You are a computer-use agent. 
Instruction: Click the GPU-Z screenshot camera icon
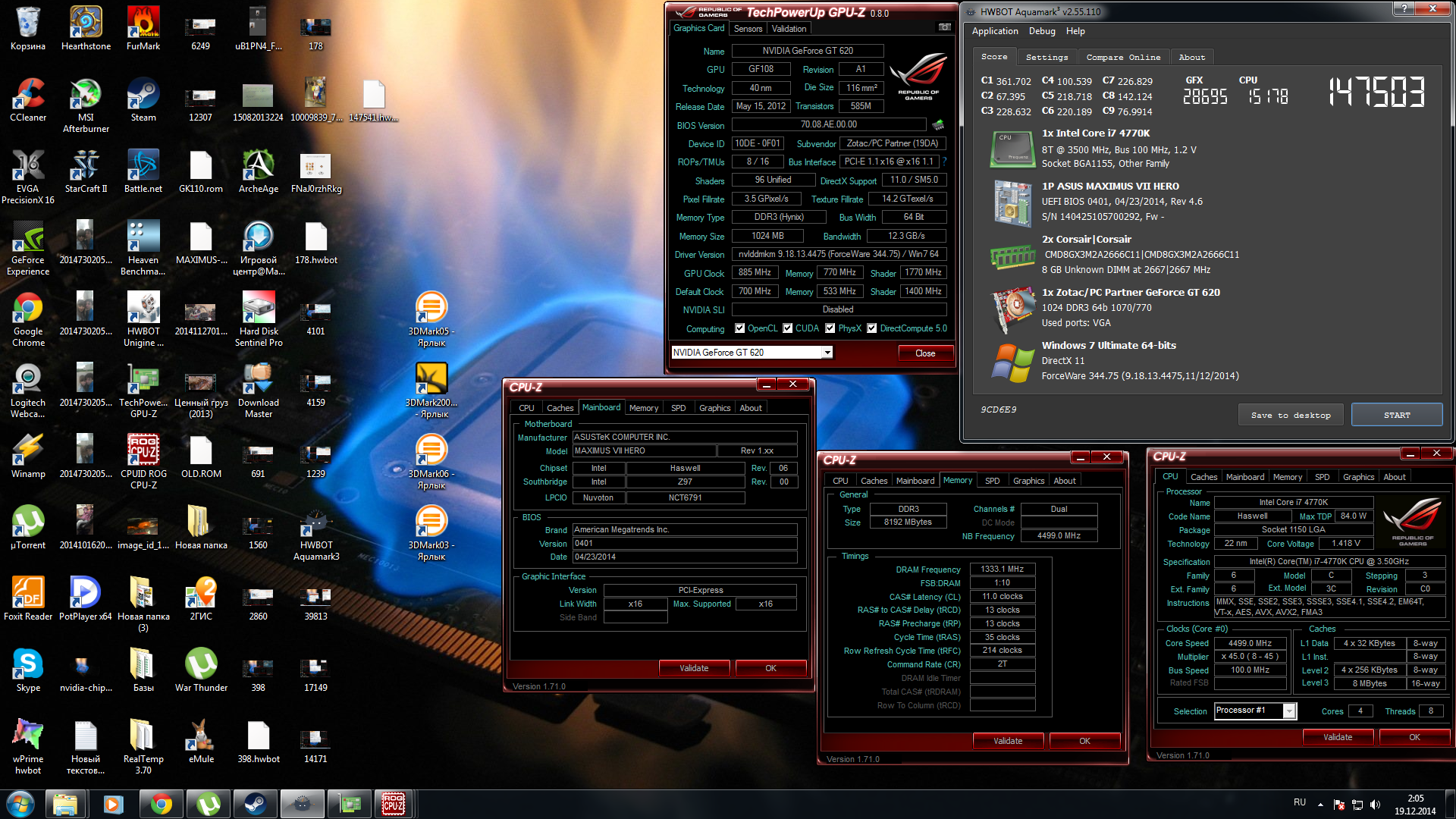tap(944, 27)
